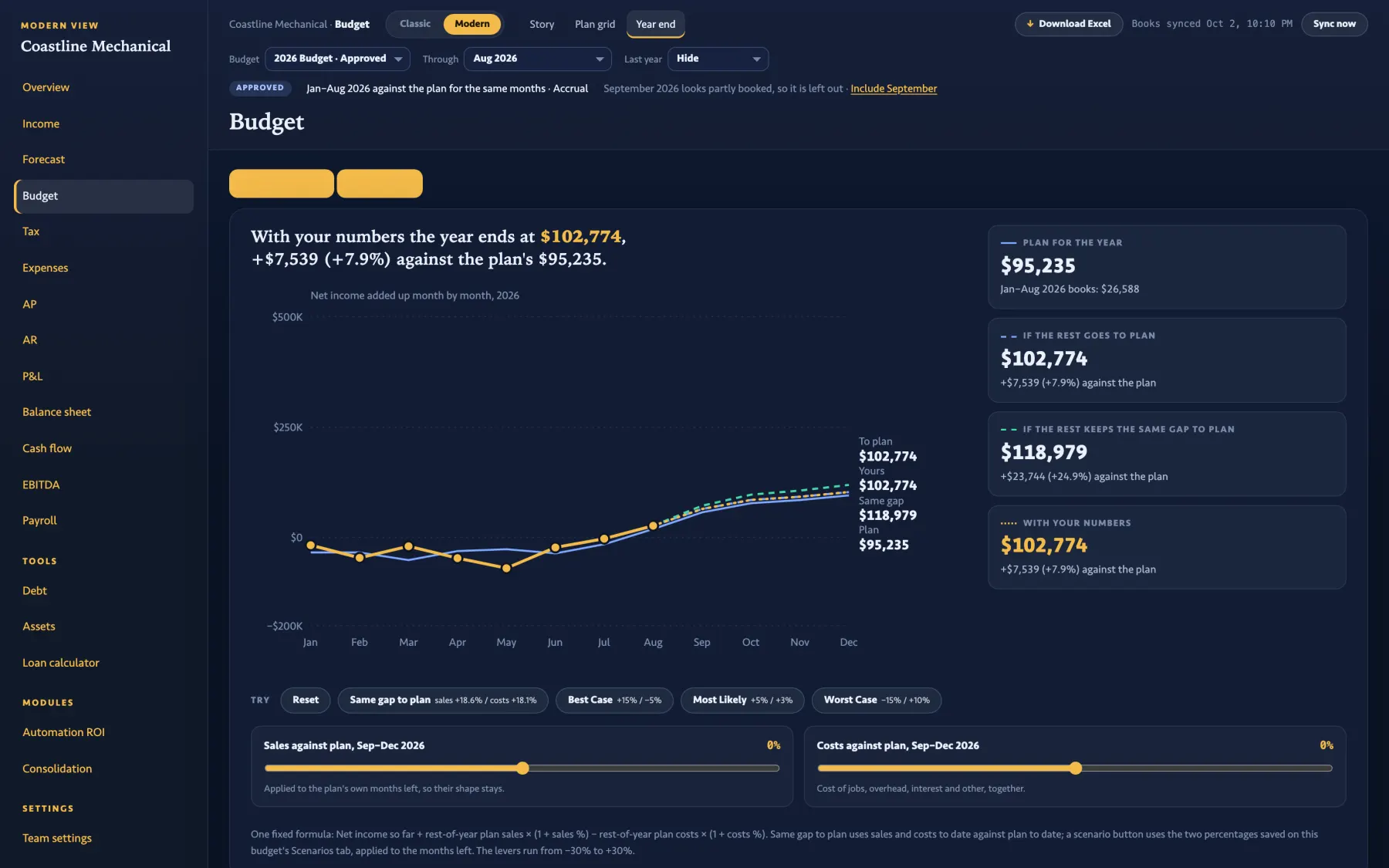Image resolution: width=1389 pixels, height=868 pixels.
Task: Select the Year end tab
Action: (x=656, y=24)
